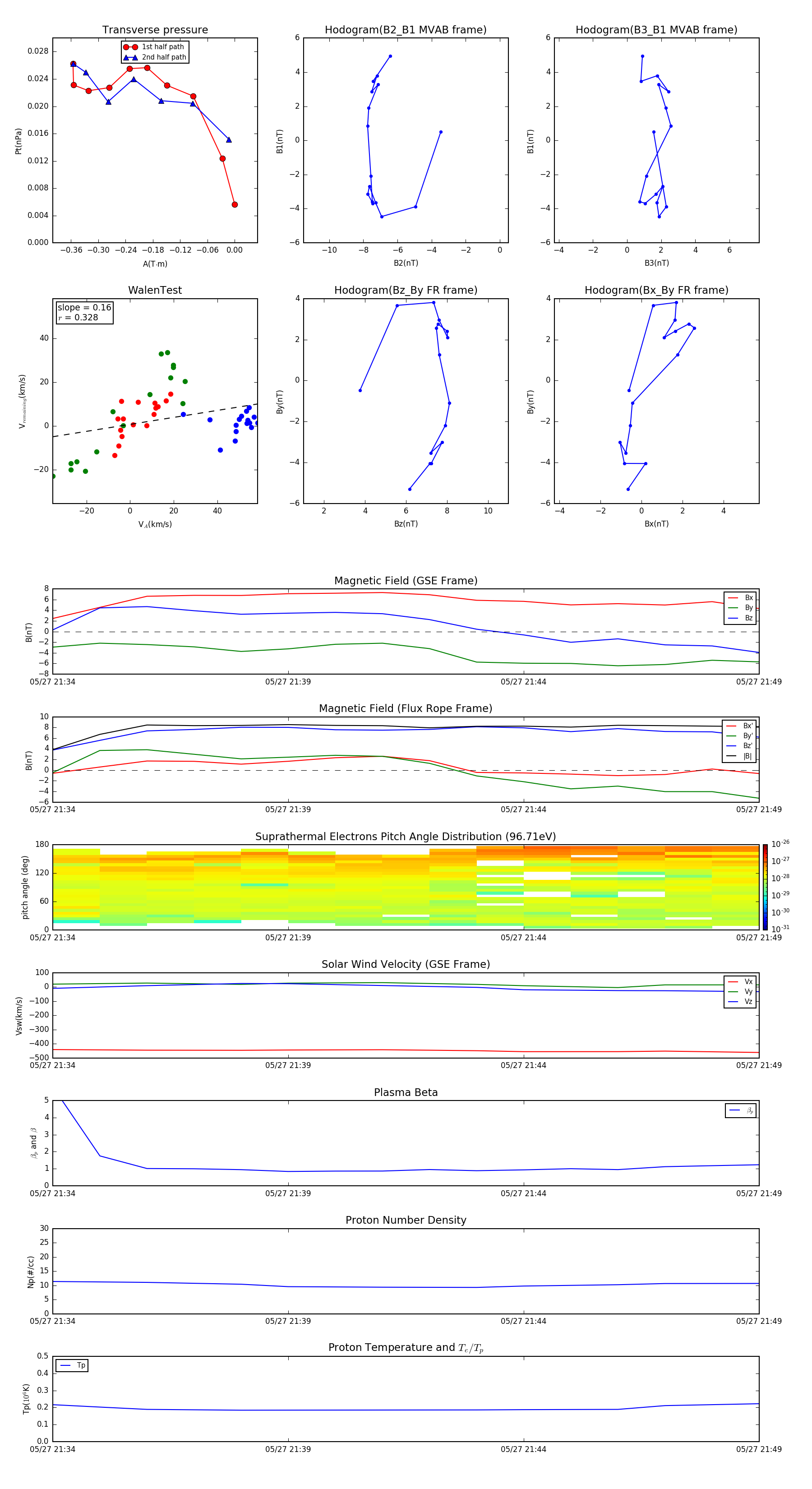Click the 'Proton Number Density' title
This screenshot has width=812, height=1489.
click(x=406, y=1220)
